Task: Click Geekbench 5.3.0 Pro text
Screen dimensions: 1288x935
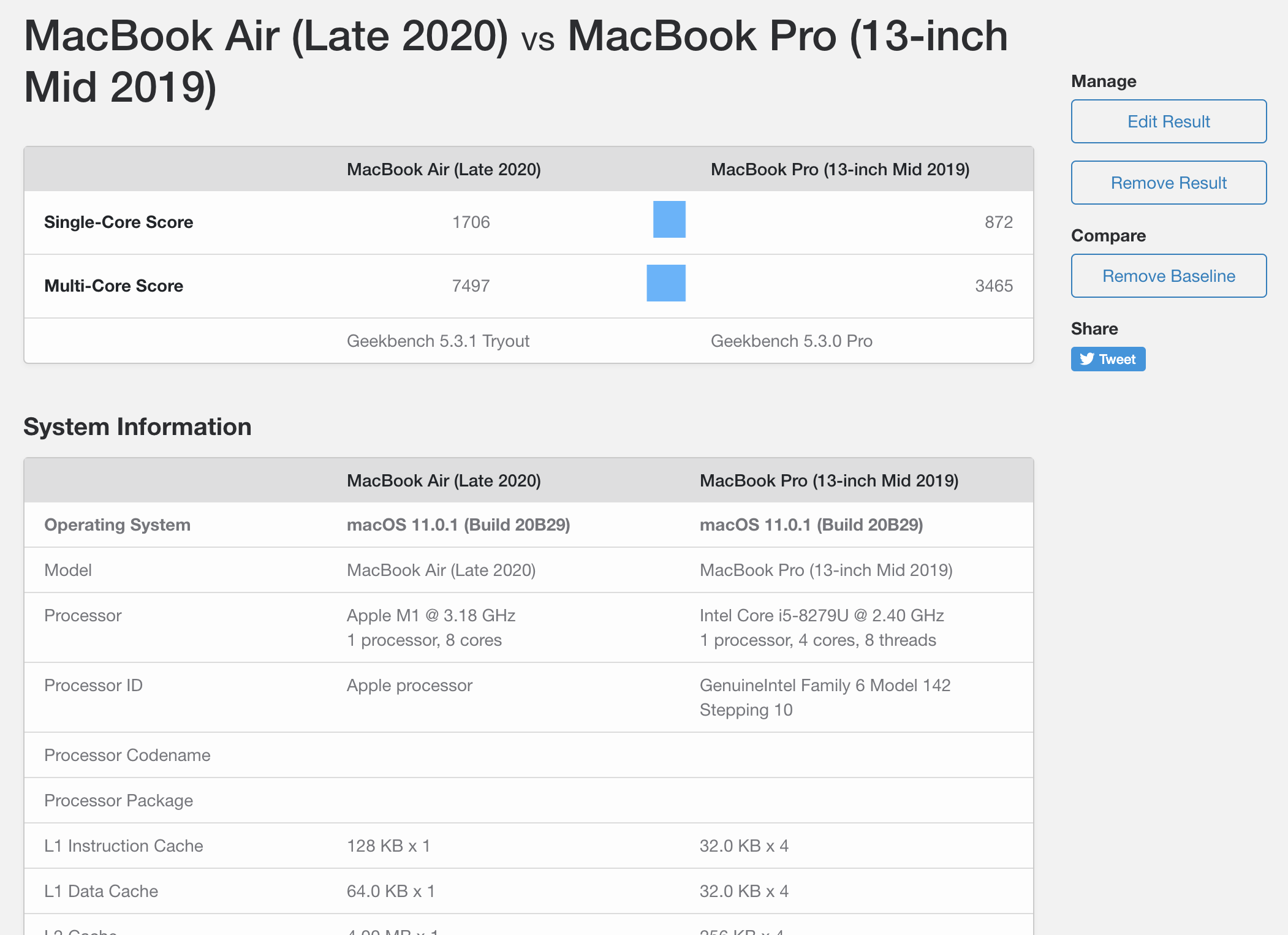Action: click(x=791, y=341)
